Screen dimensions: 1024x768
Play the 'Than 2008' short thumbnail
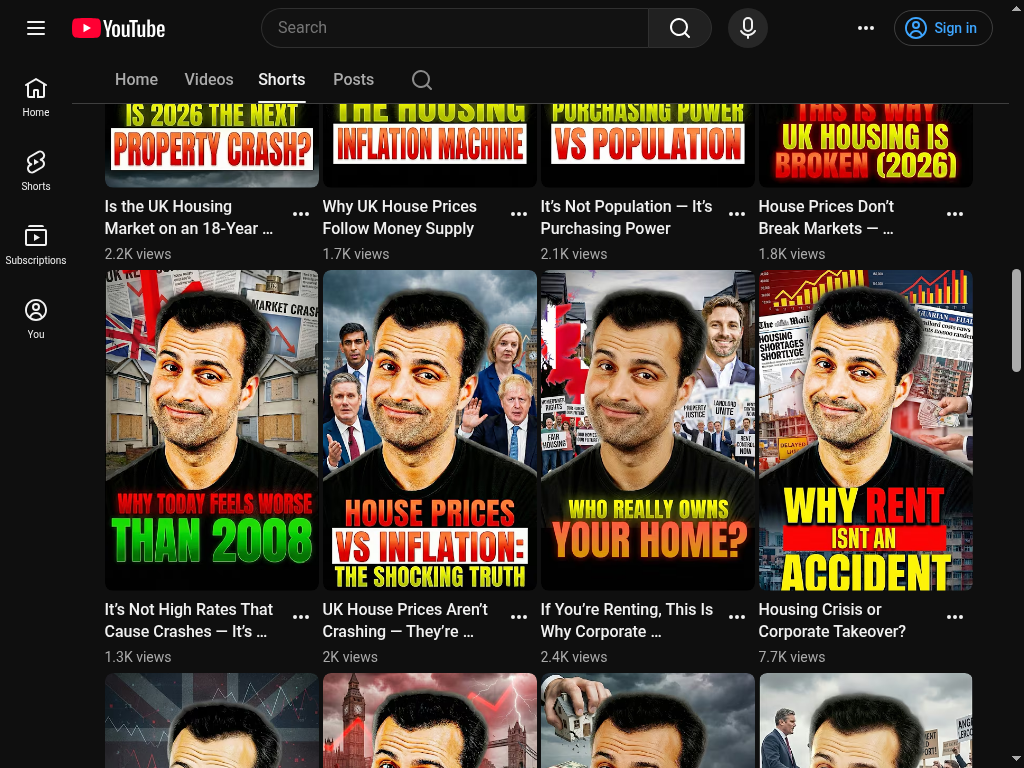212,430
